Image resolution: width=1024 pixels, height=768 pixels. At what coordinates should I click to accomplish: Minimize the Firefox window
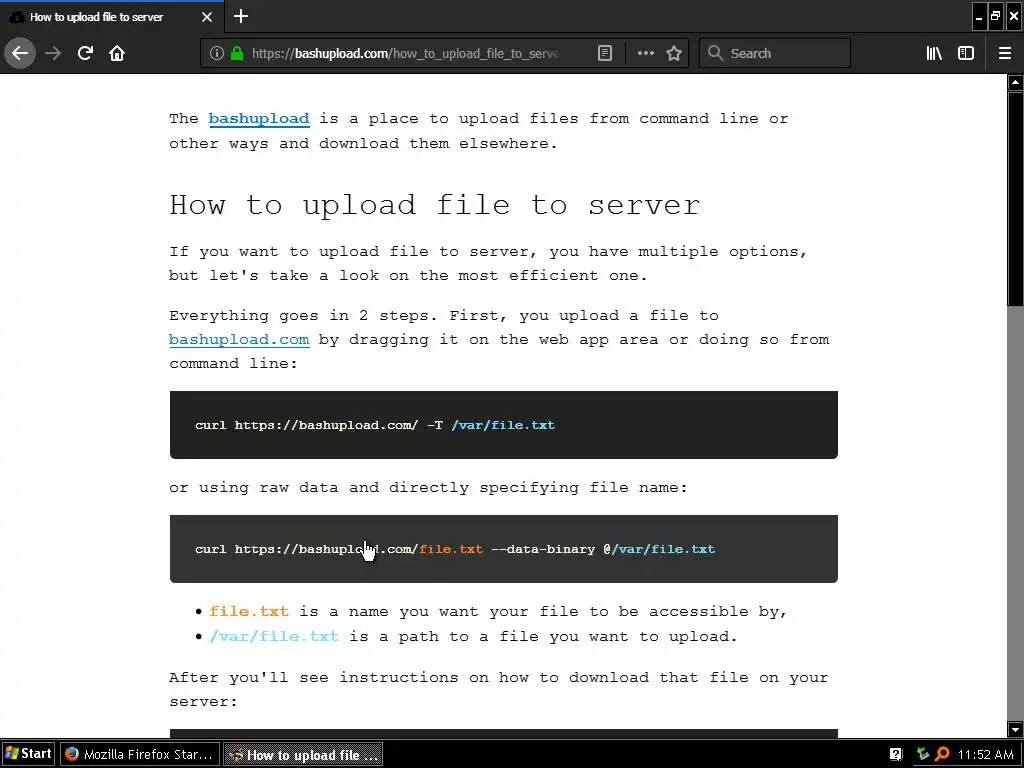[978, 16]
